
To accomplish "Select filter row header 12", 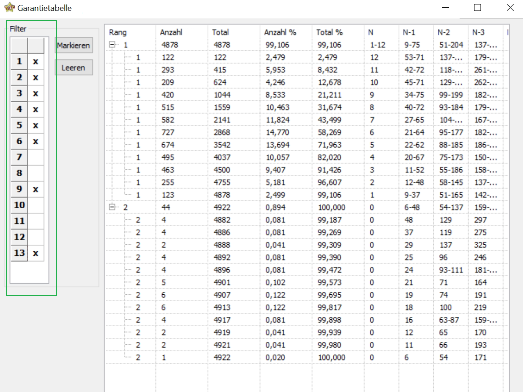I will tap(19, 237).
